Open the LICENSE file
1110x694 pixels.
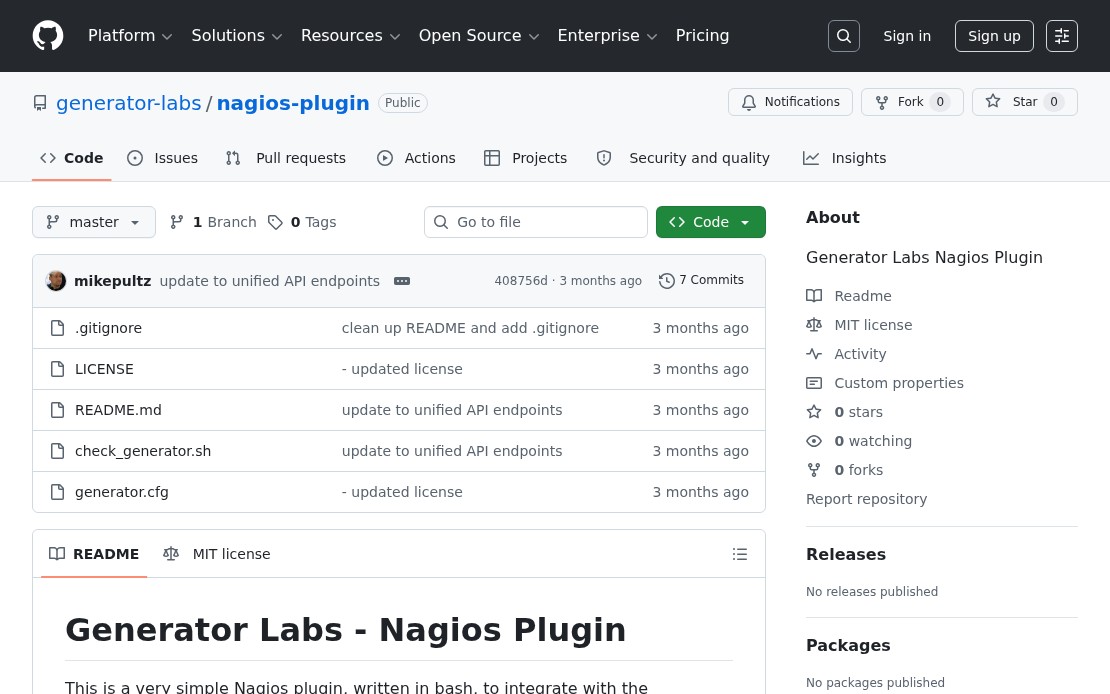point(104,369)
